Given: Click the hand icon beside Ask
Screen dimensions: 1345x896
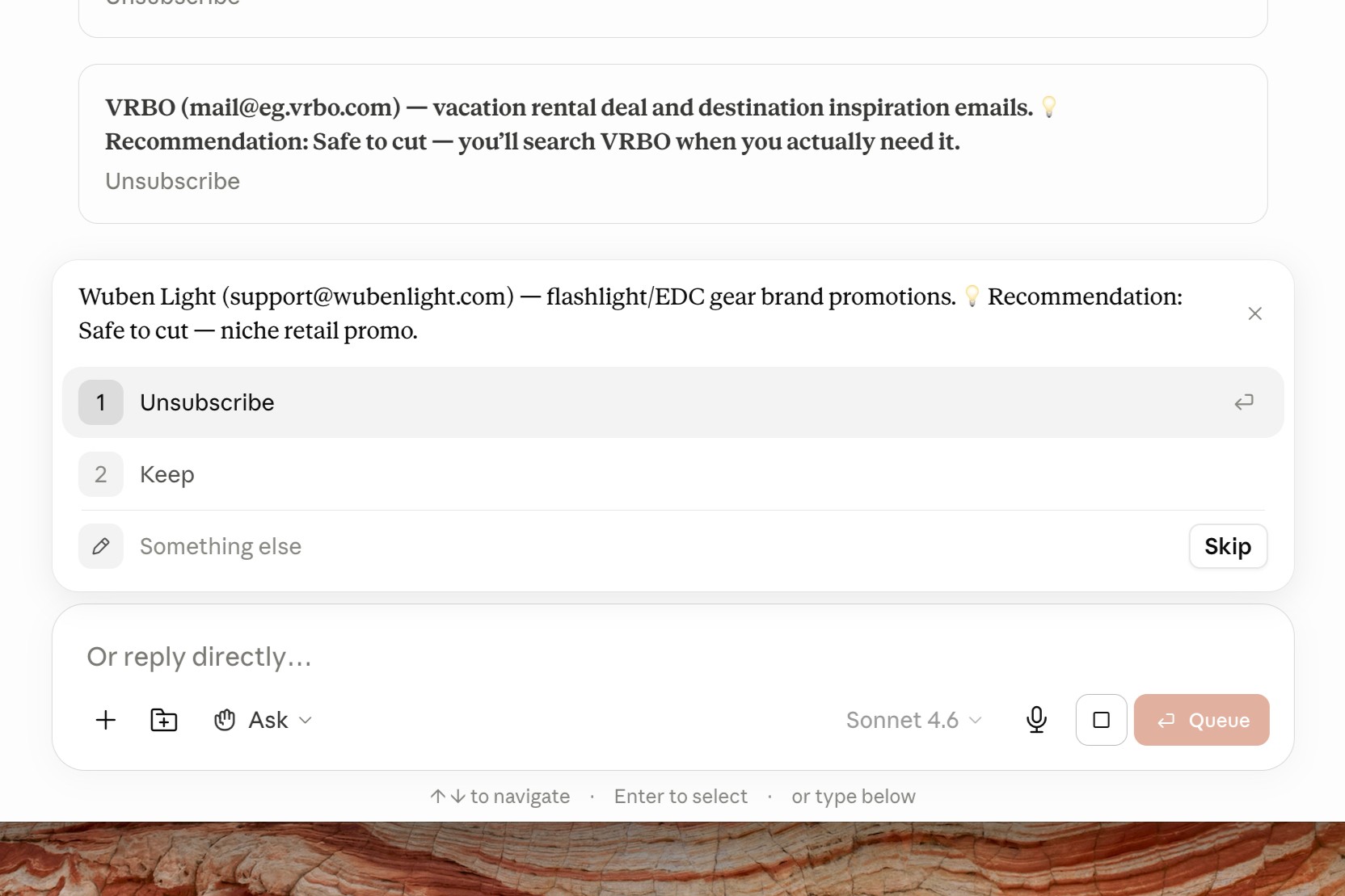Looking at the screenshot, I should [225, 720].
